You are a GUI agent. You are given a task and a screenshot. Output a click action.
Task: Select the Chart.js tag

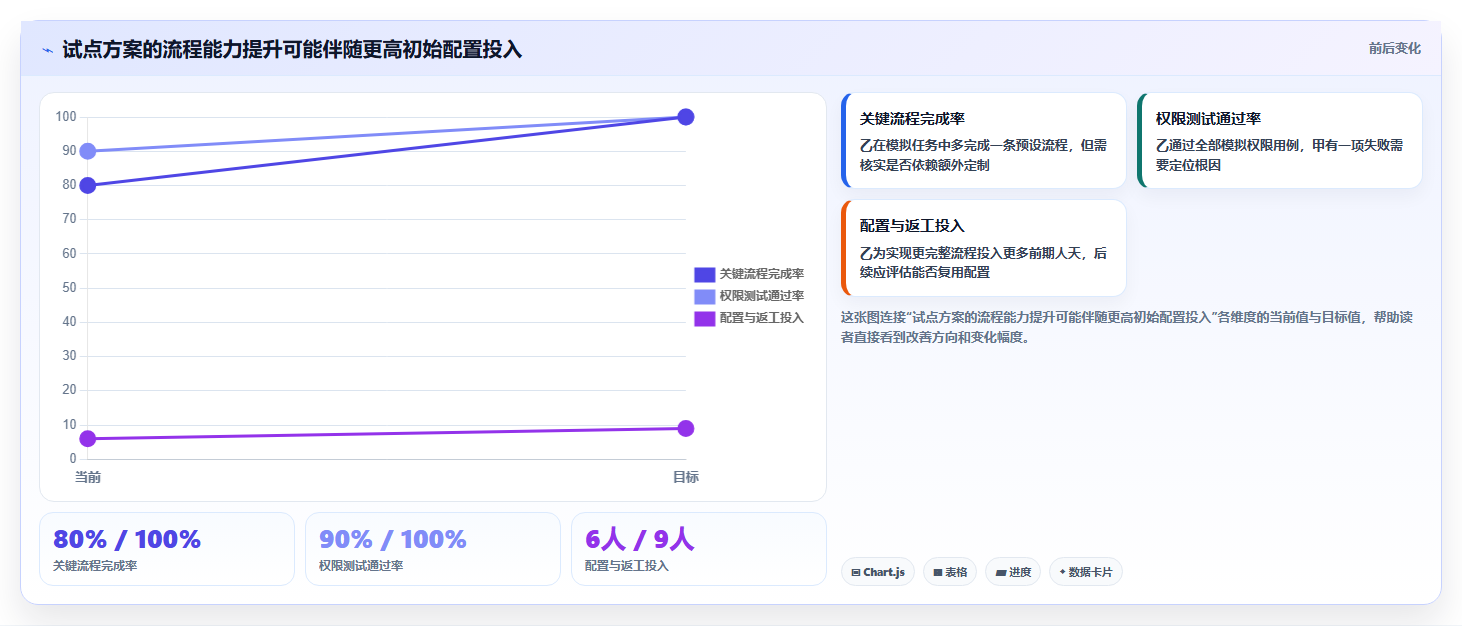pyautogui.click(x=878, y=572)
